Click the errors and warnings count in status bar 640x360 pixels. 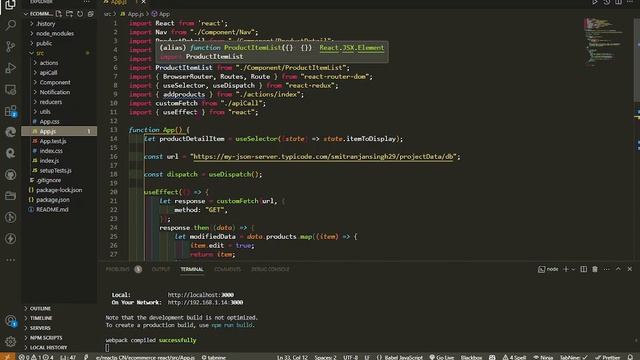pos(36,357)
